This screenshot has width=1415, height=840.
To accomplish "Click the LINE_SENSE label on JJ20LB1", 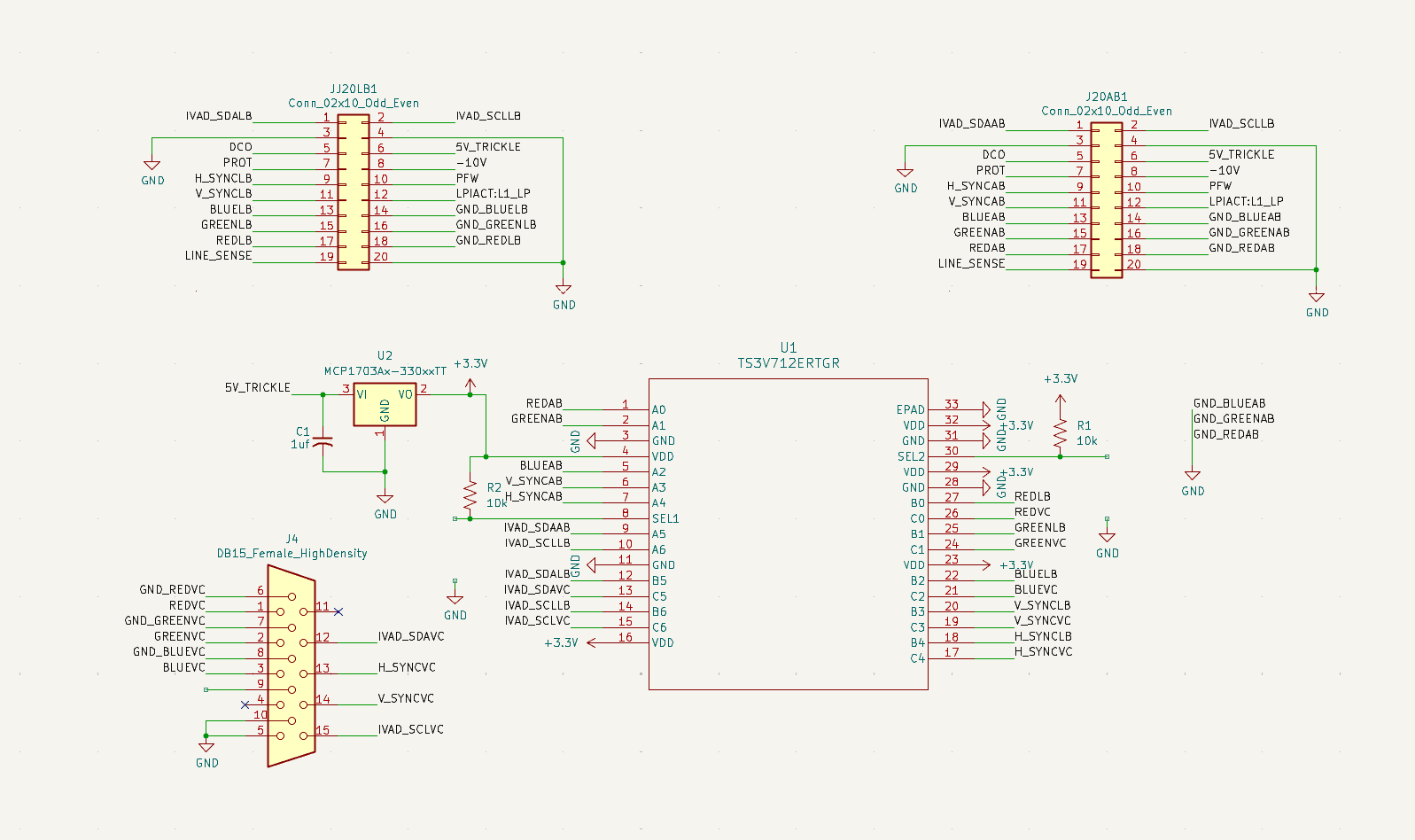I will point(218,256).
